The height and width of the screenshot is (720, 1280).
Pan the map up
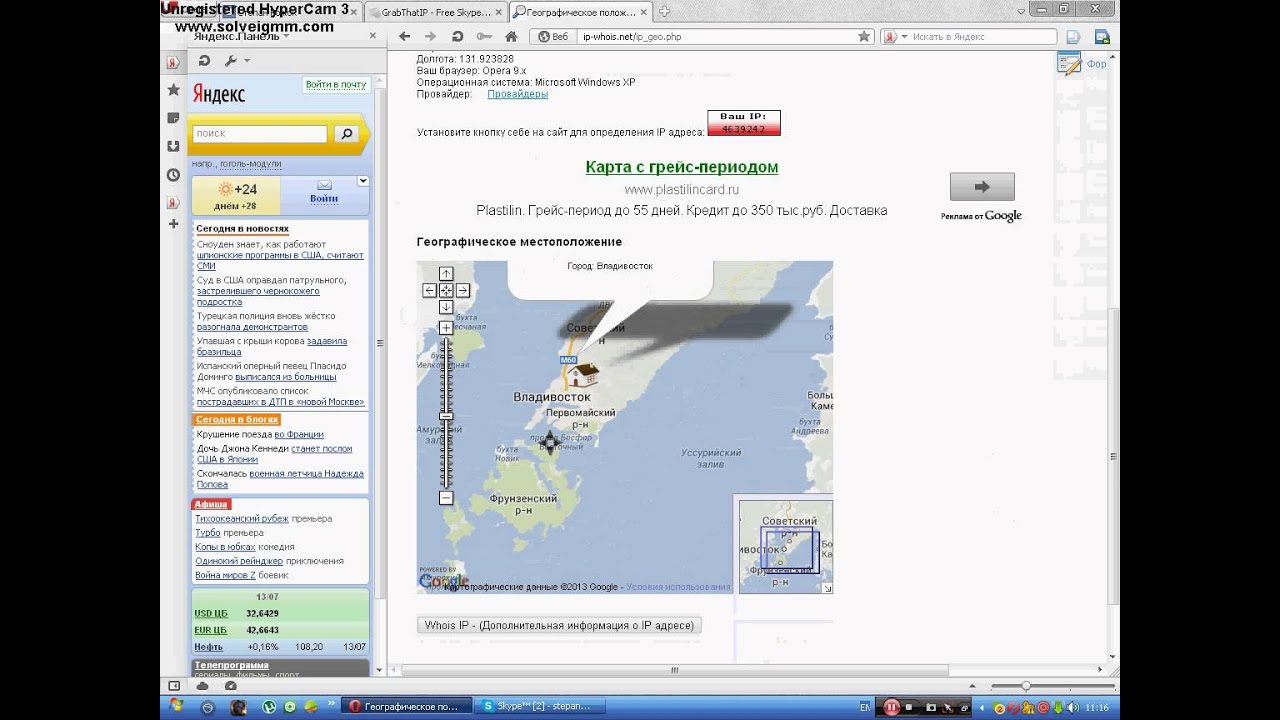point(446,274)
